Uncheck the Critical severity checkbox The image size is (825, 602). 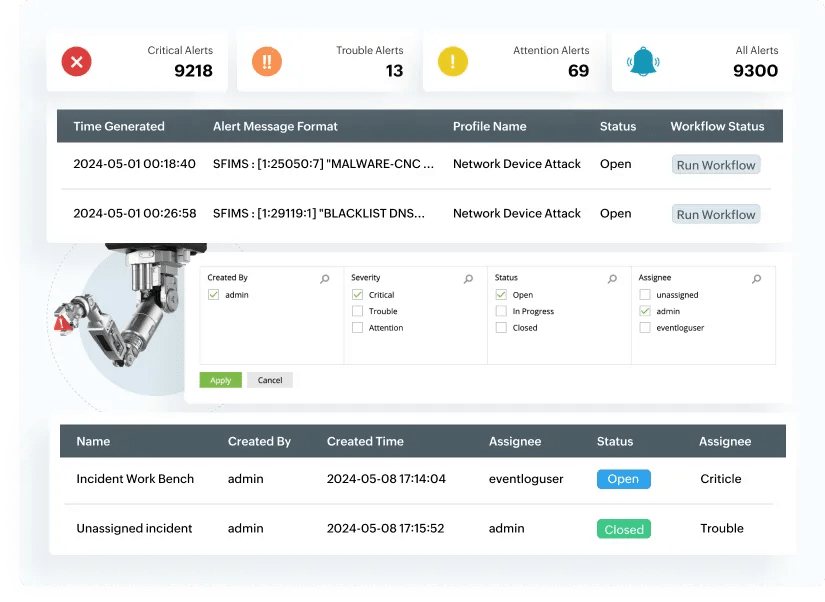357,295
